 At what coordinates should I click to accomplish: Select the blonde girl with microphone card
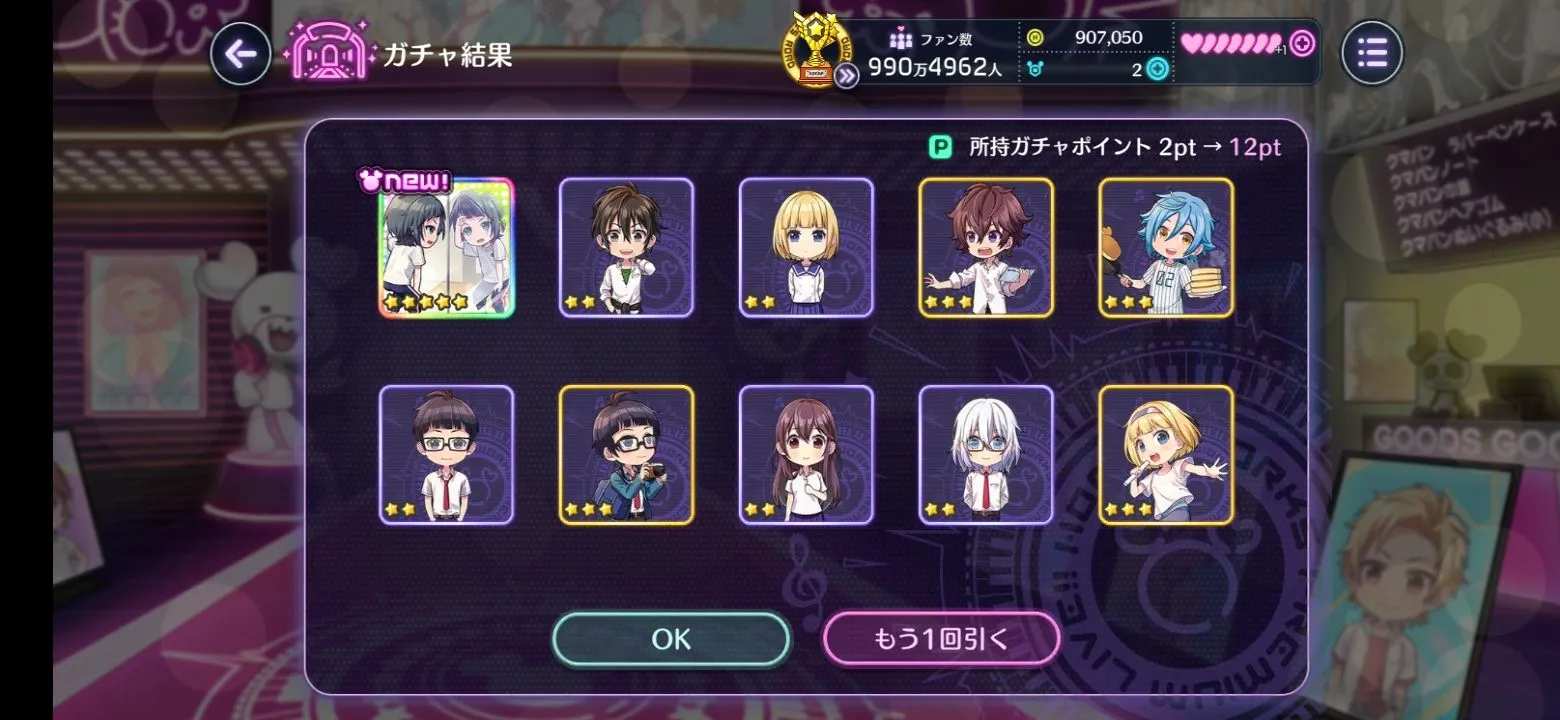(x=1166, y=455)
